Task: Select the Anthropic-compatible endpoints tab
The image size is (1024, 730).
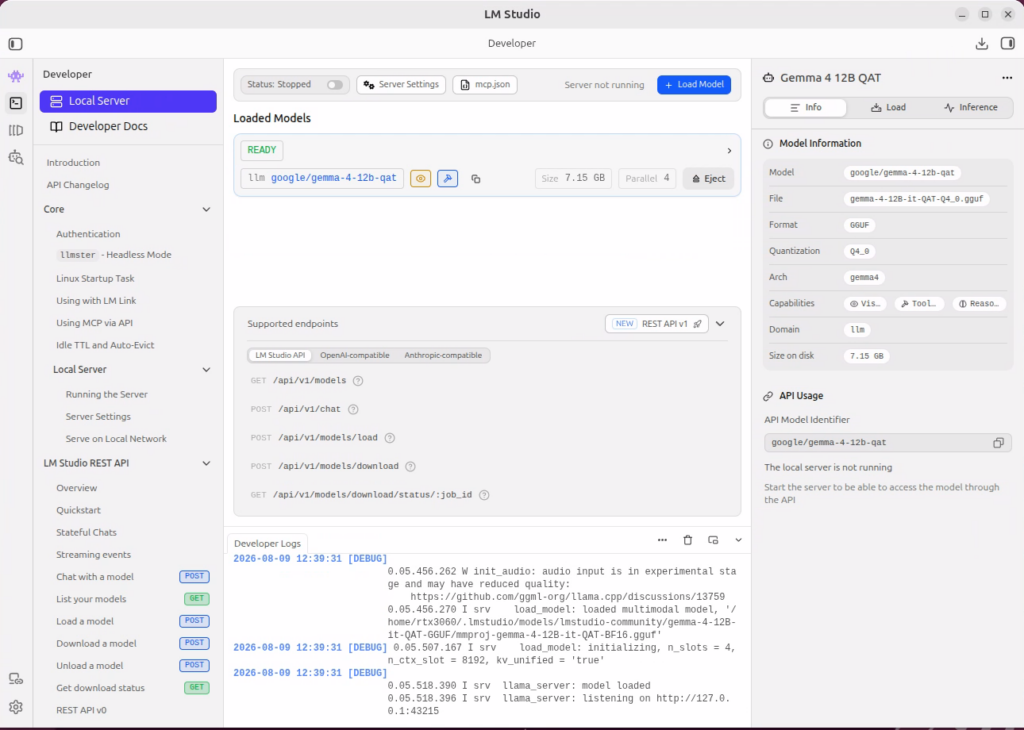Action: tap(443, 355)
